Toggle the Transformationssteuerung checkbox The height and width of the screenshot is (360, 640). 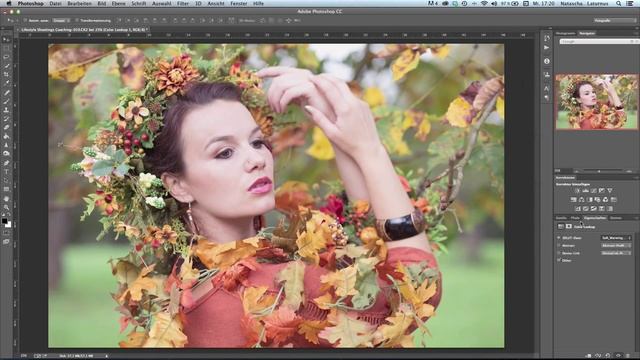[77, 20]
